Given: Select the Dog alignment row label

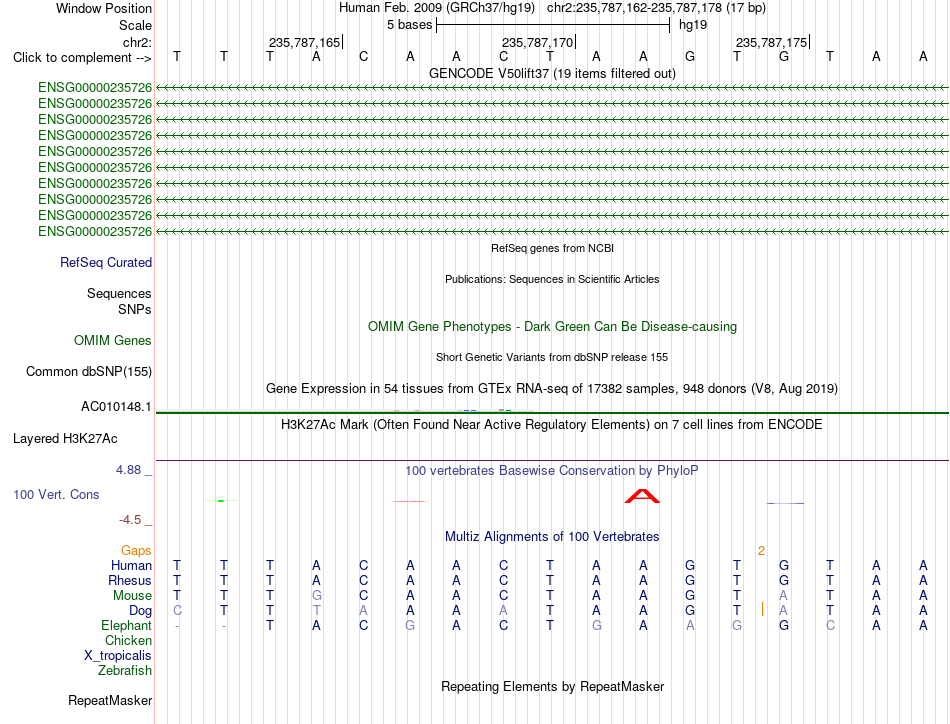Looking at the screenshot, I should point(140,611).
